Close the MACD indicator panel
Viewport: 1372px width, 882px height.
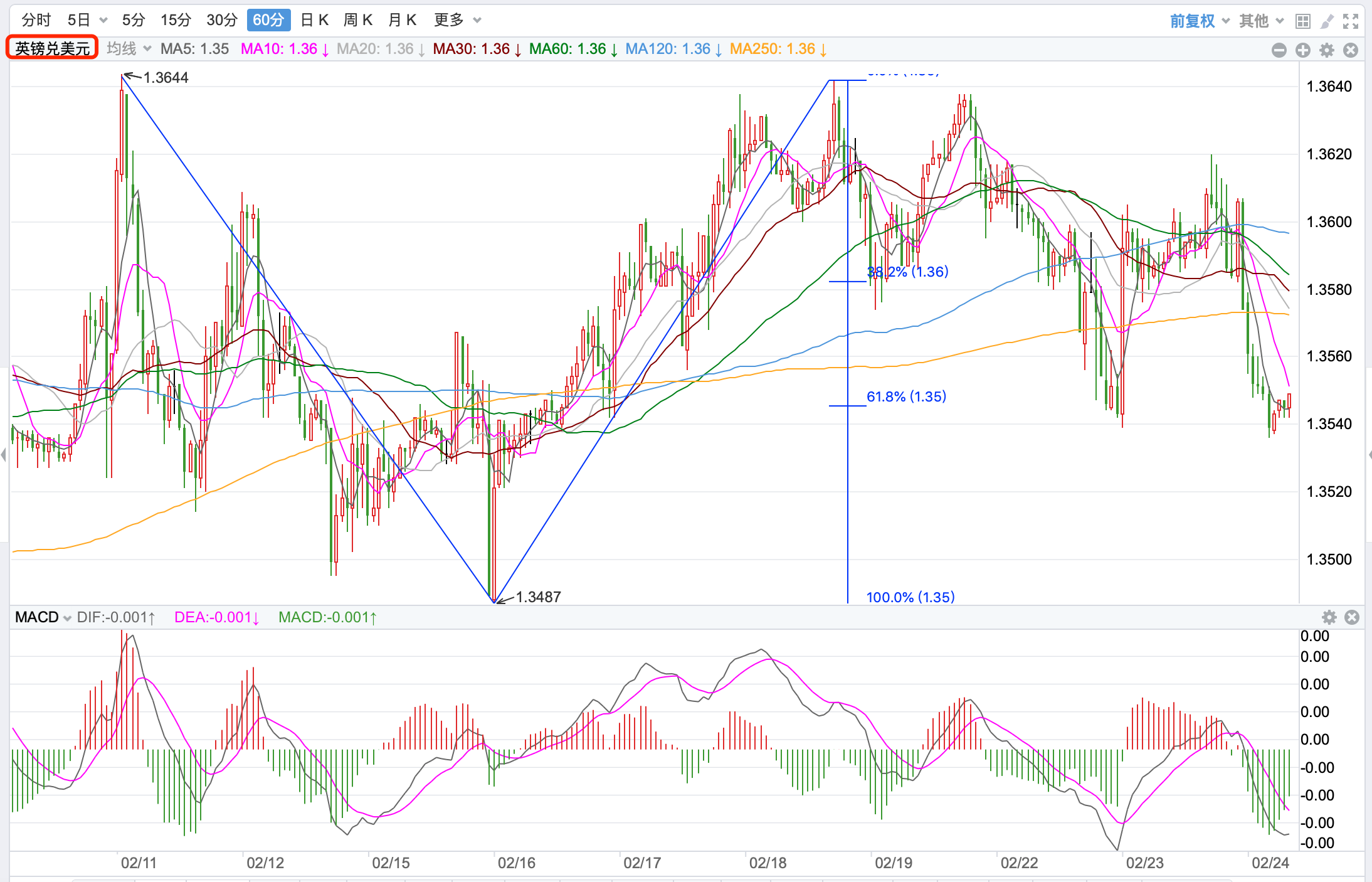point(1352,617)
